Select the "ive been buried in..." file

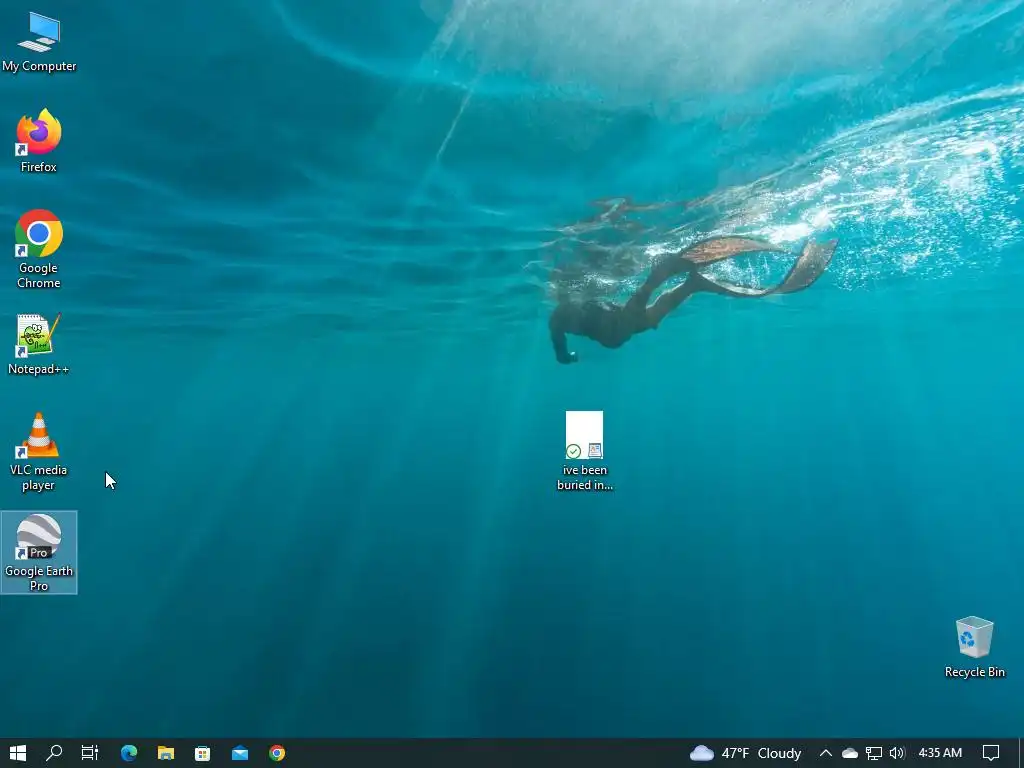point(584,451)
